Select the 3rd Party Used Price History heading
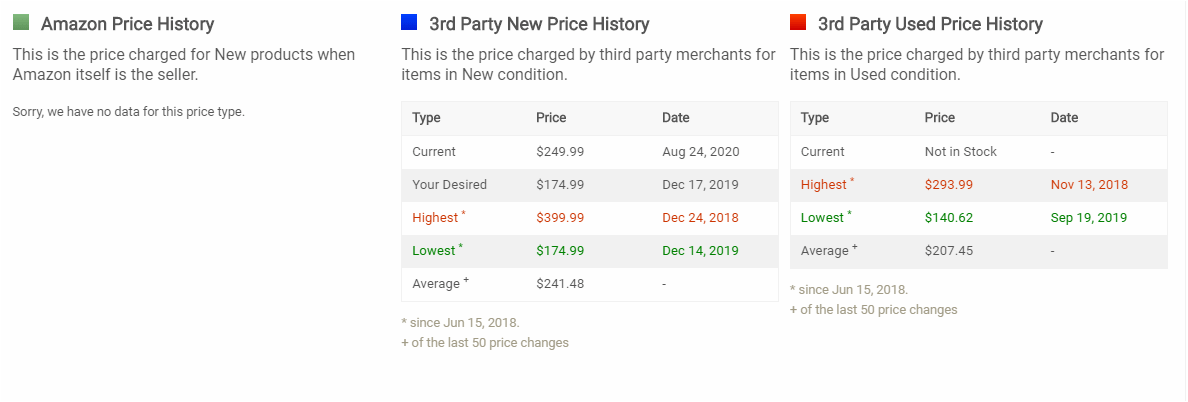This screenshot has height=402, width=1188. coord(930,24)
